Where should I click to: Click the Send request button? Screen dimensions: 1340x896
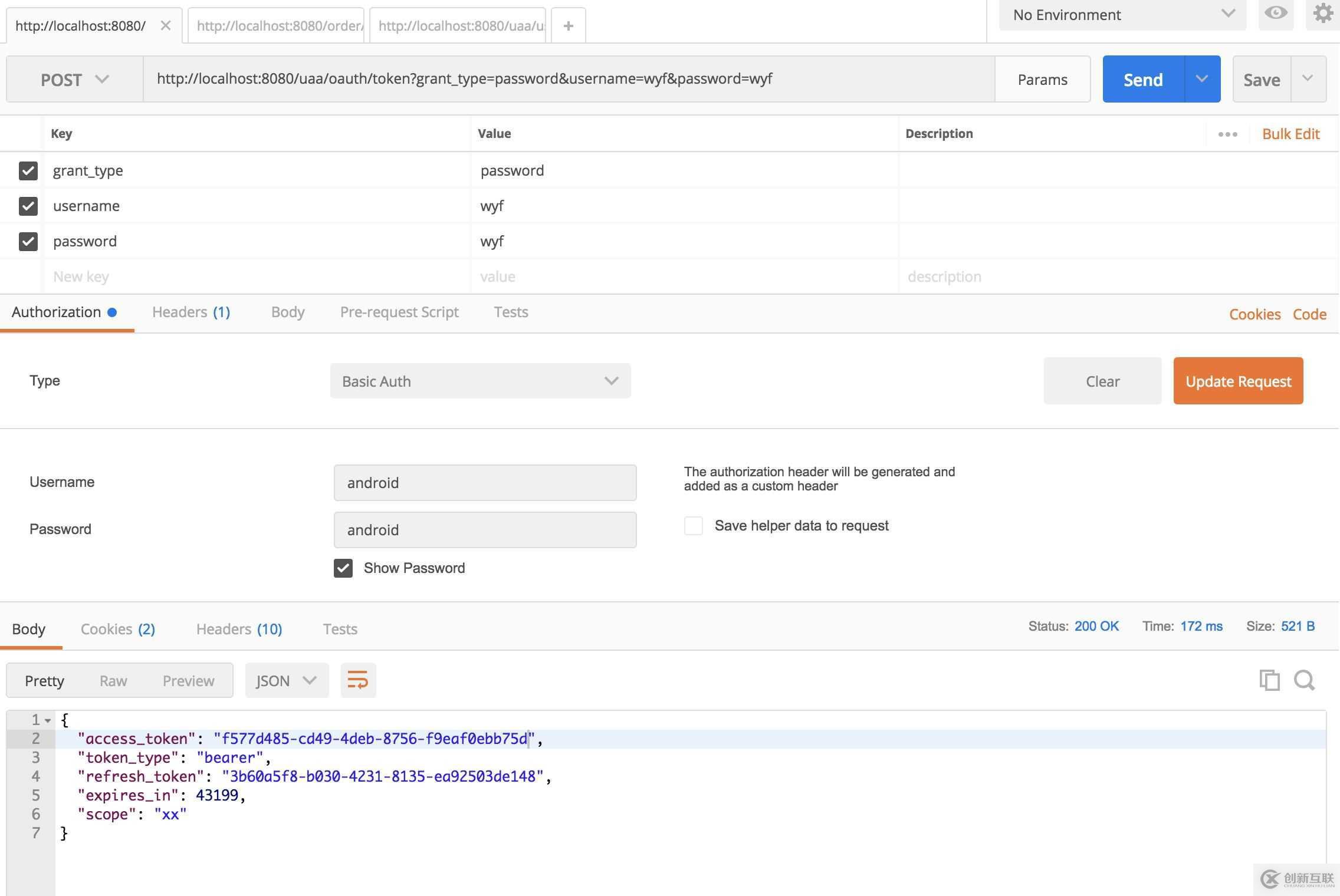pos(1142,79)
